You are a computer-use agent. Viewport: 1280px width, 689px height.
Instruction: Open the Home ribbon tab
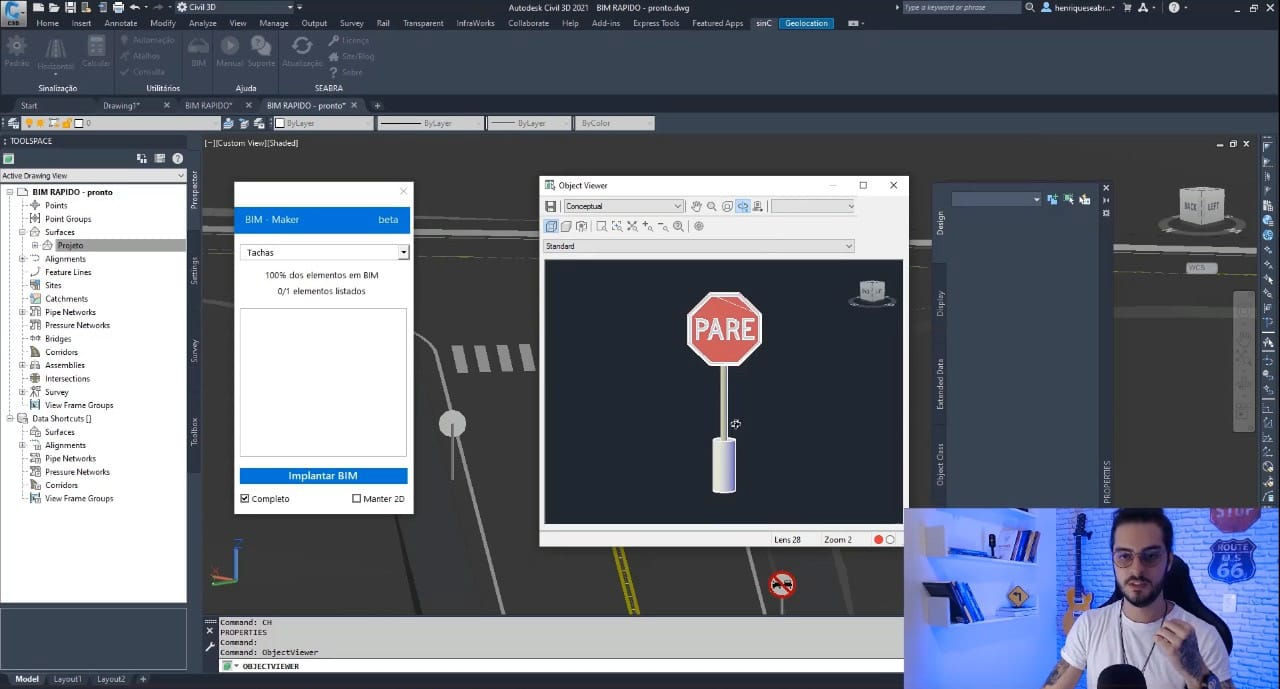(x=47, y=23)
